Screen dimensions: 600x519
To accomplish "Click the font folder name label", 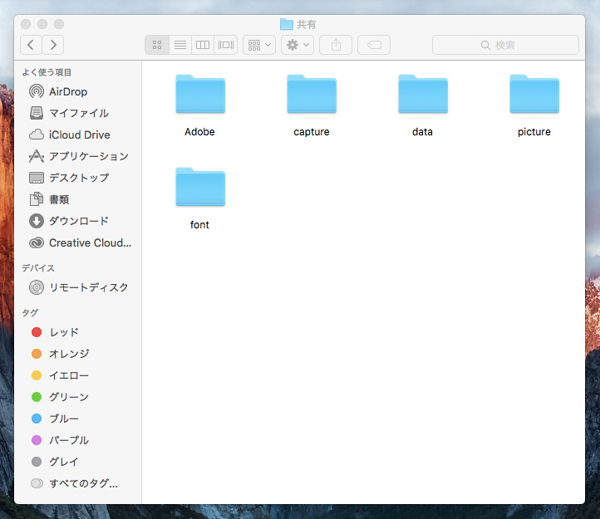I will (x=200, y=225).
